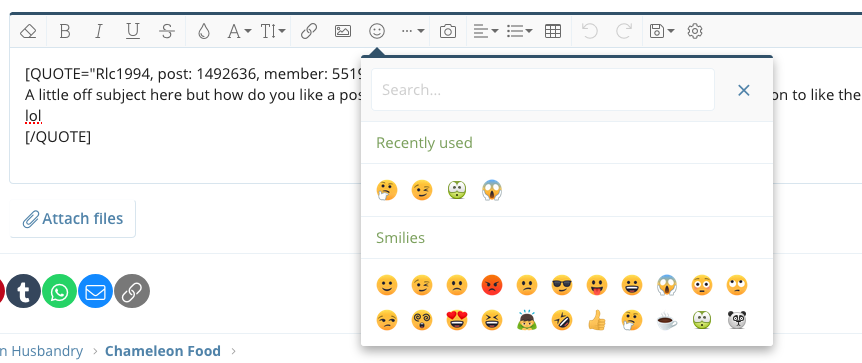
Task: Share via Email envelope icon
Action: click(x=96, y=291)
